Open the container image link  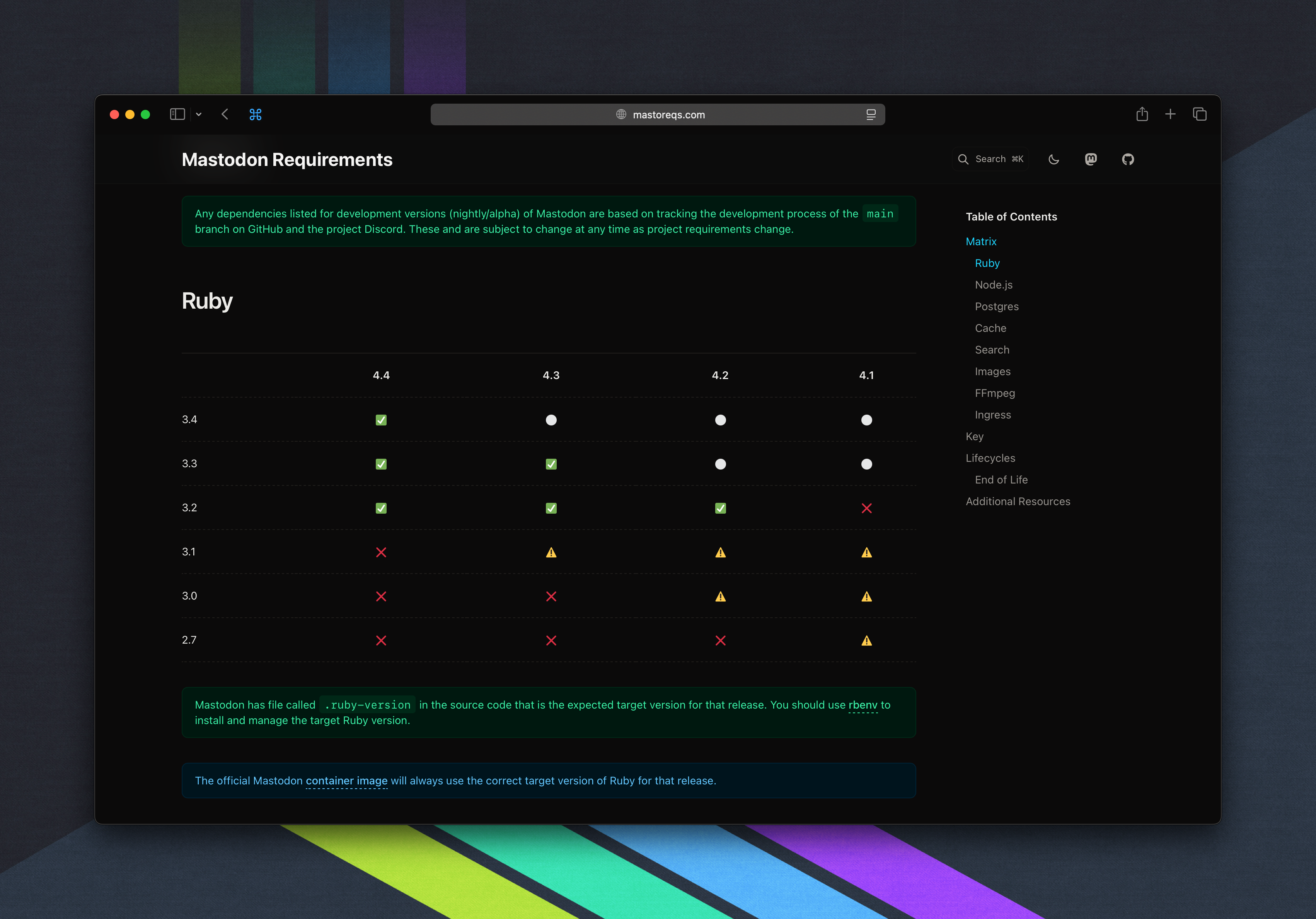point(346,781)
